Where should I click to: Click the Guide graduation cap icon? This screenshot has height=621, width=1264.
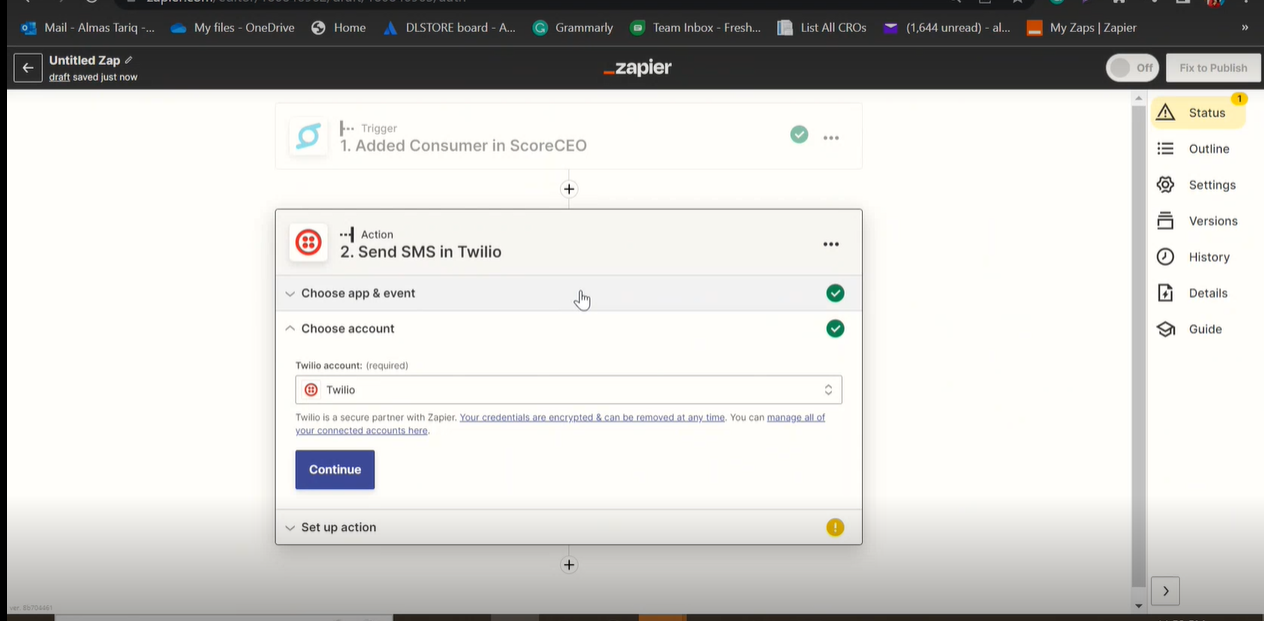tap(1165, 329)
